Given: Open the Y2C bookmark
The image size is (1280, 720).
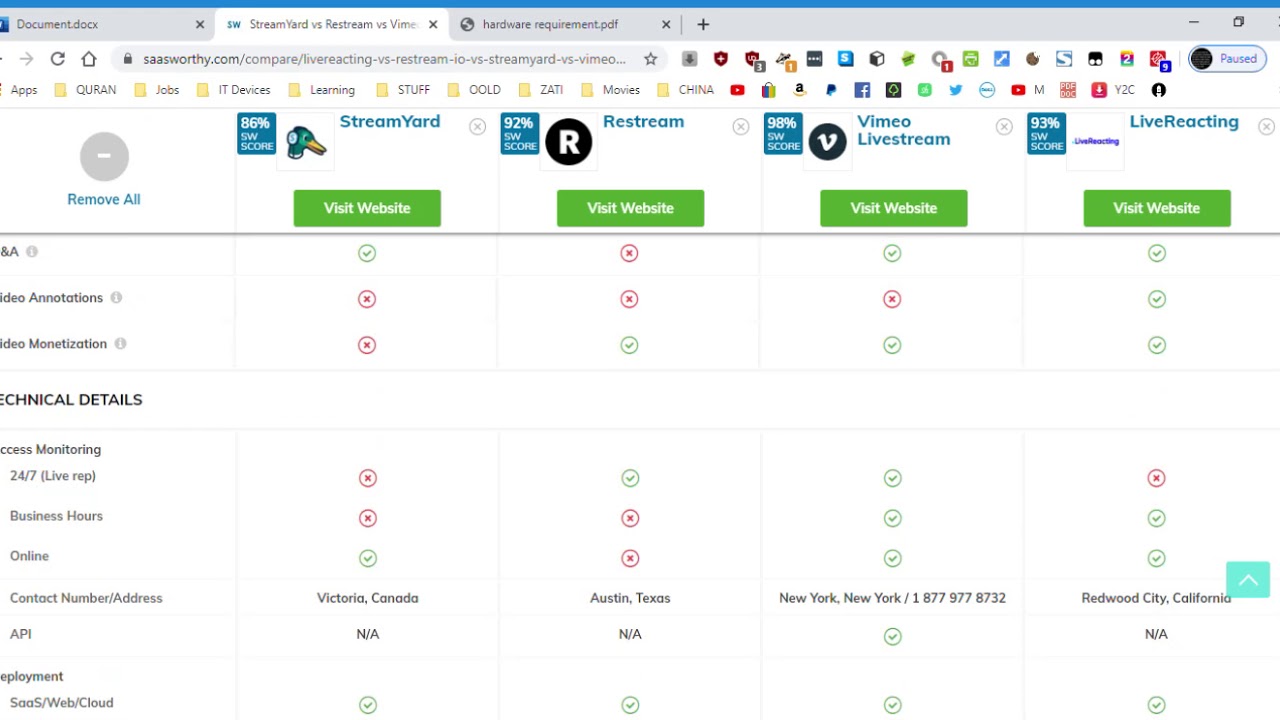Looking at the screenshot, I should (x=1113, y=90).
